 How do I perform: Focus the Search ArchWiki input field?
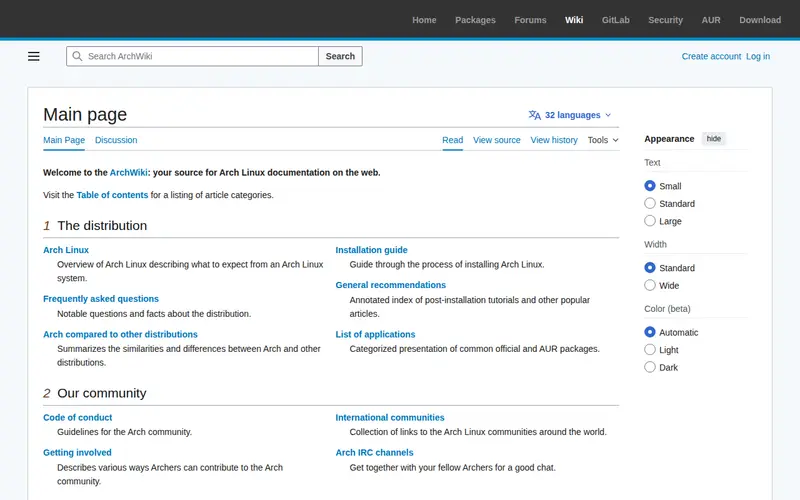[x=192, y=56]
